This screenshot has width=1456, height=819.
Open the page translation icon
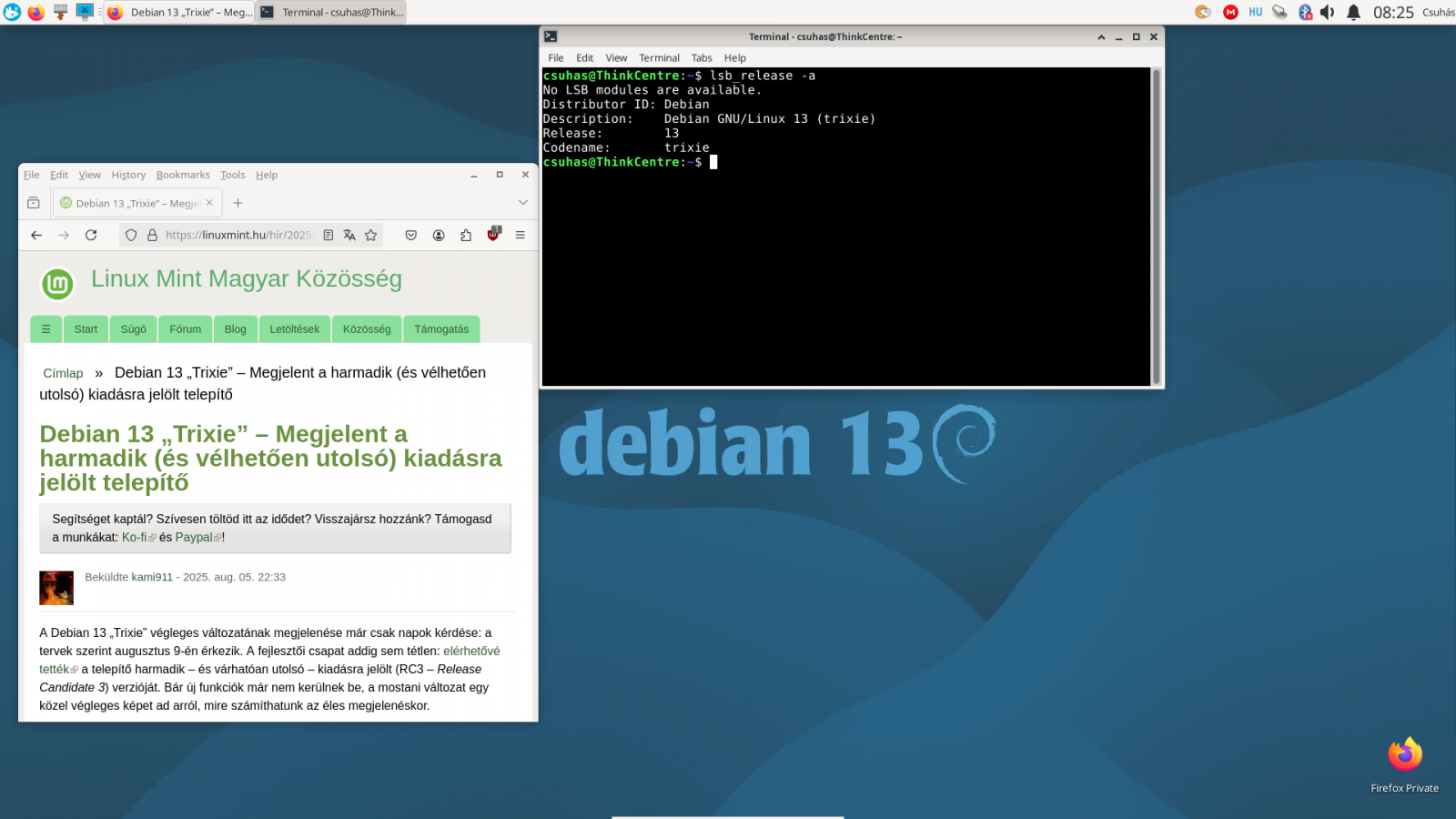coord(349,235)
